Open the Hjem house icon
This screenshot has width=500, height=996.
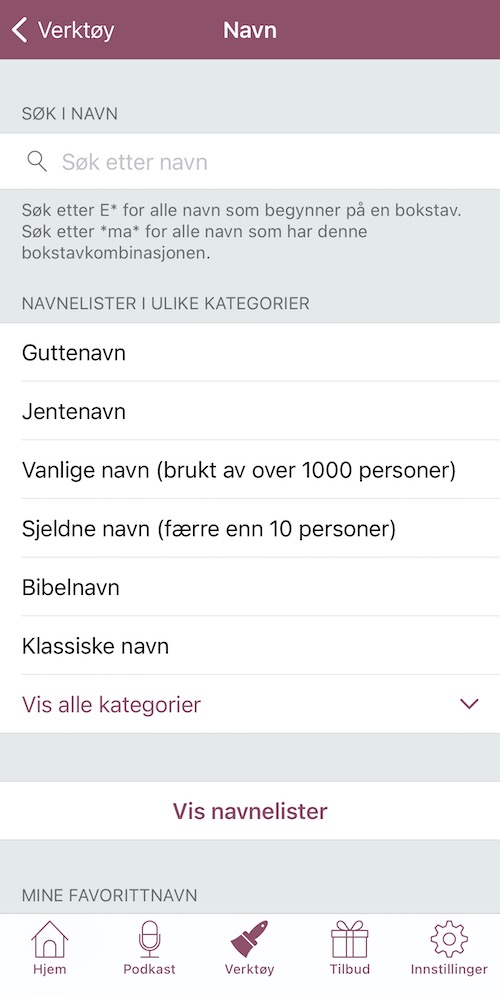[50, 939]
